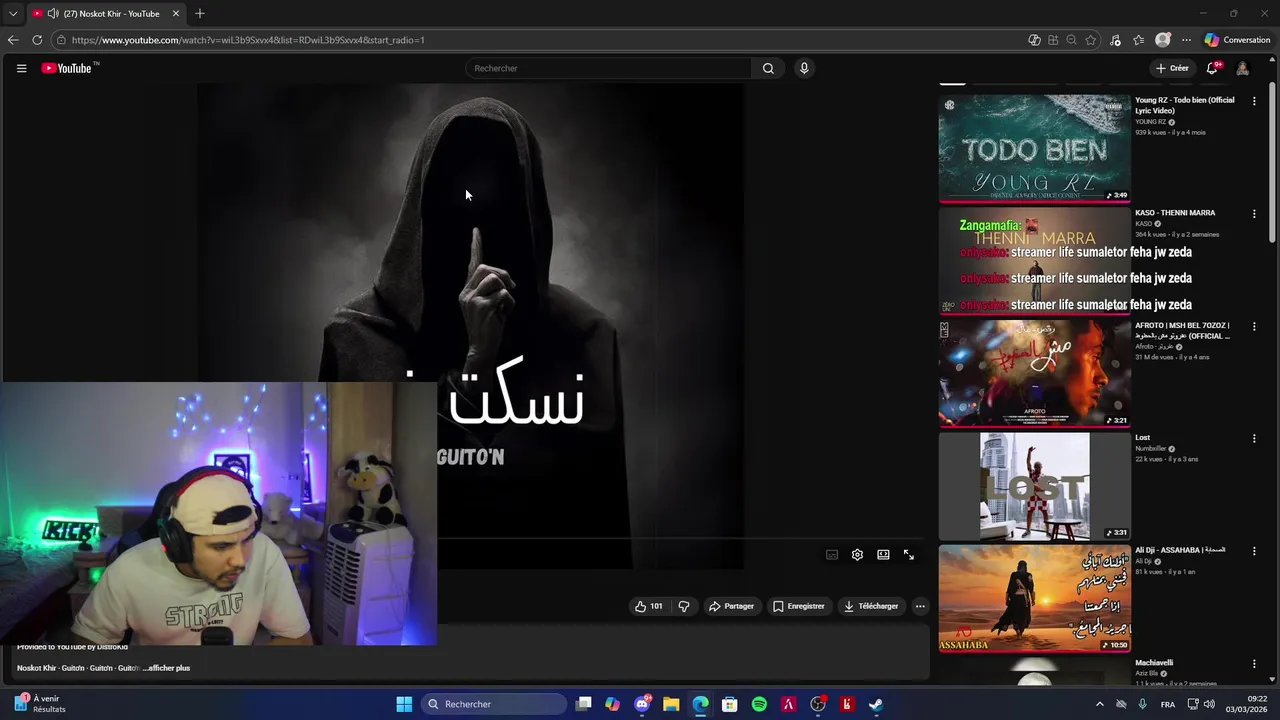Select the Noskot Khir browser tab
1280x720 pixels.
[106, 14]
